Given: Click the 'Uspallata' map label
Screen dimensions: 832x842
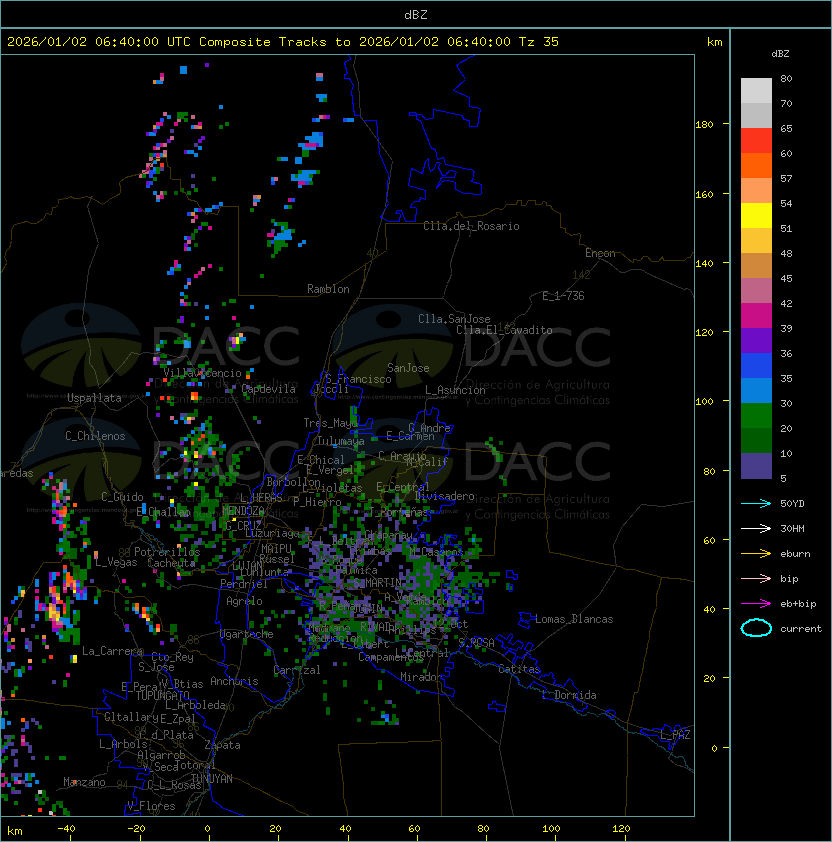Looking at the screenshot, I should (94, 398).
